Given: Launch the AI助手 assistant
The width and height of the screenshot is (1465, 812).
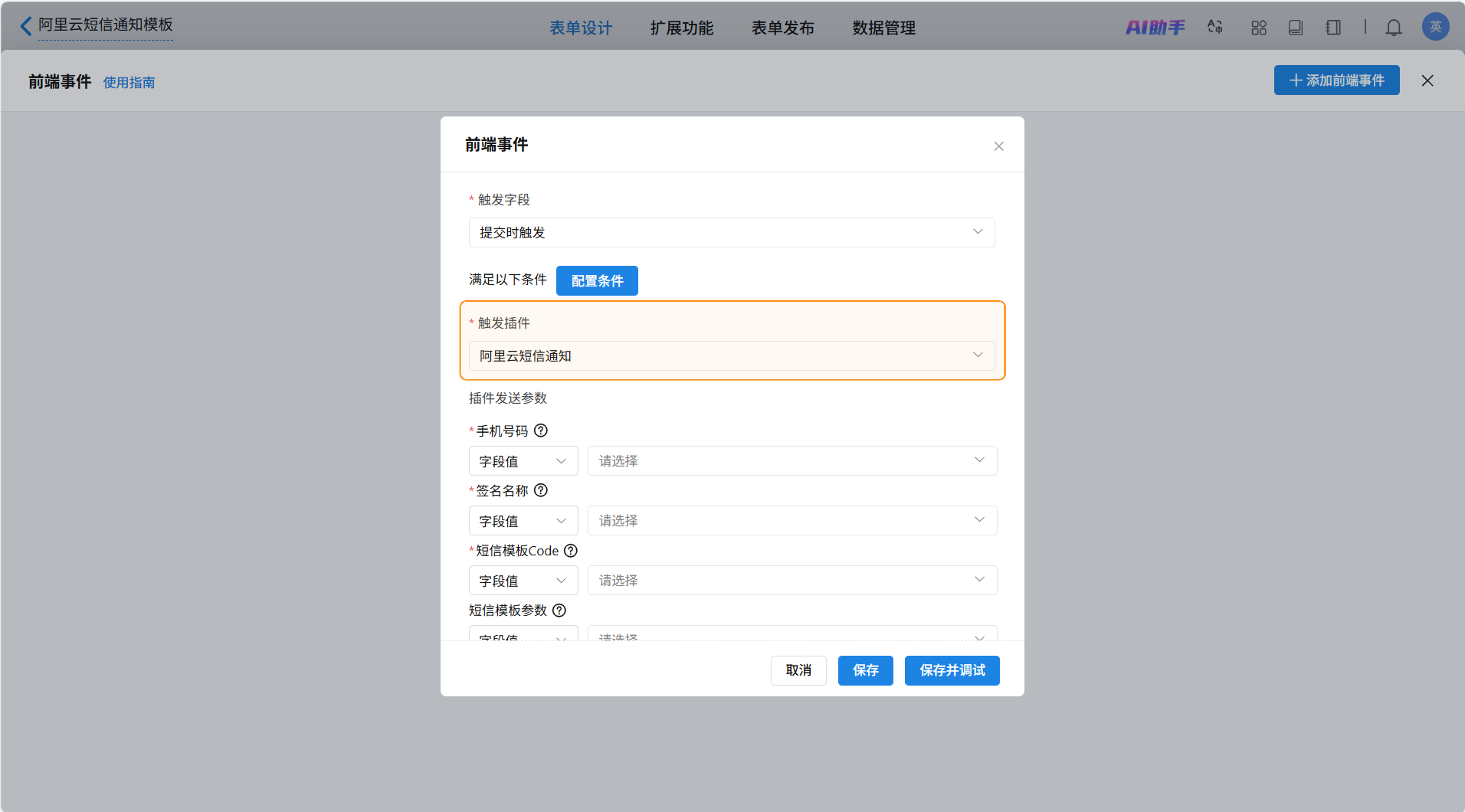Looking at the screenshot, I should pyautogui.click(x=1156, y=27).
